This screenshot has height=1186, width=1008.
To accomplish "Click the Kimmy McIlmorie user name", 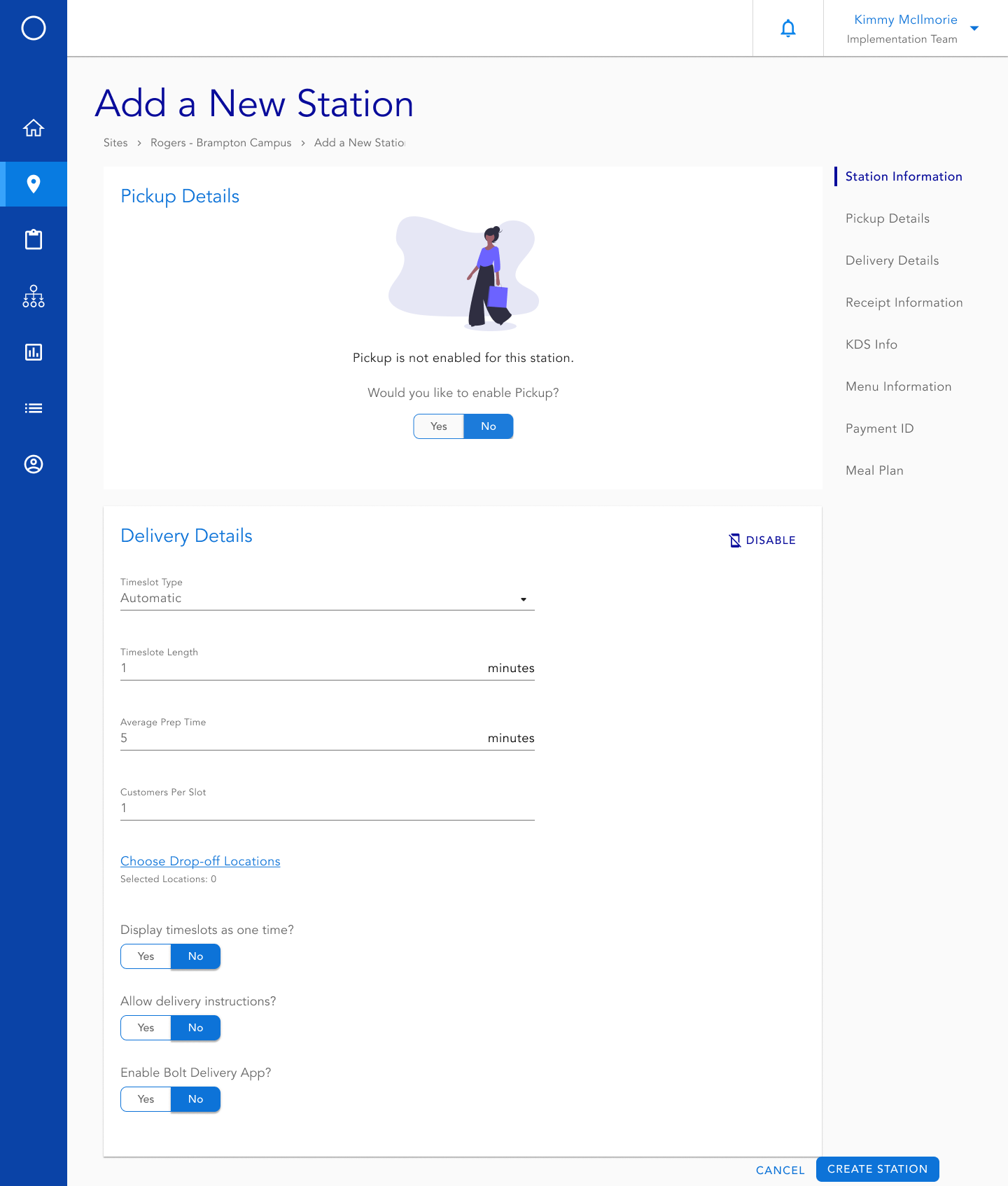I will click(906, 20).
